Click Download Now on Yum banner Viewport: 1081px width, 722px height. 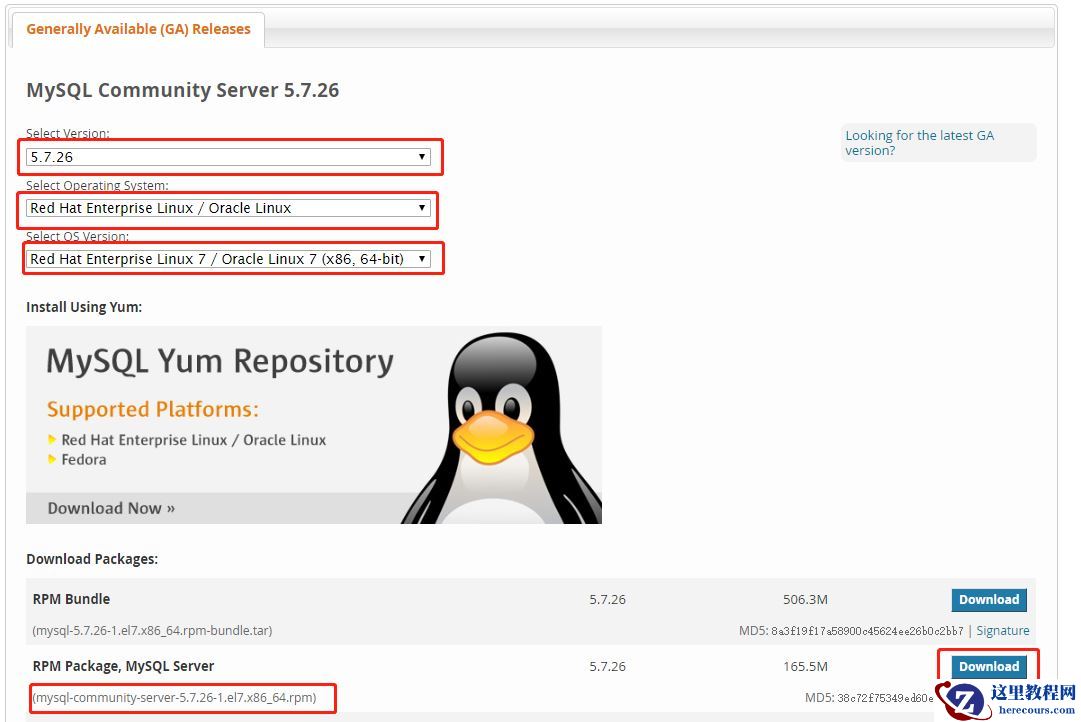[111, 508]
